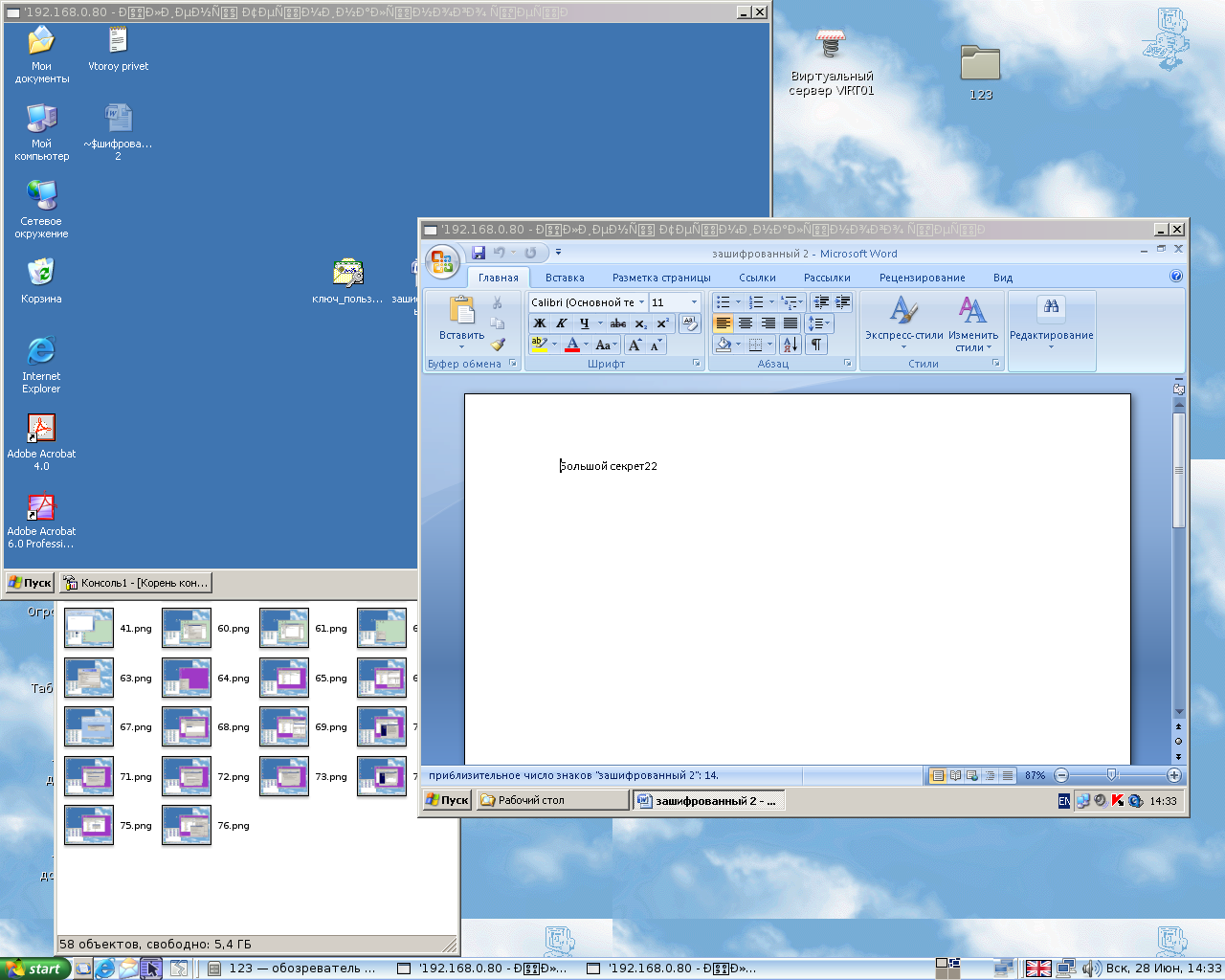
Task: Click the Increase Indent icon
Action: click(843, 302)
